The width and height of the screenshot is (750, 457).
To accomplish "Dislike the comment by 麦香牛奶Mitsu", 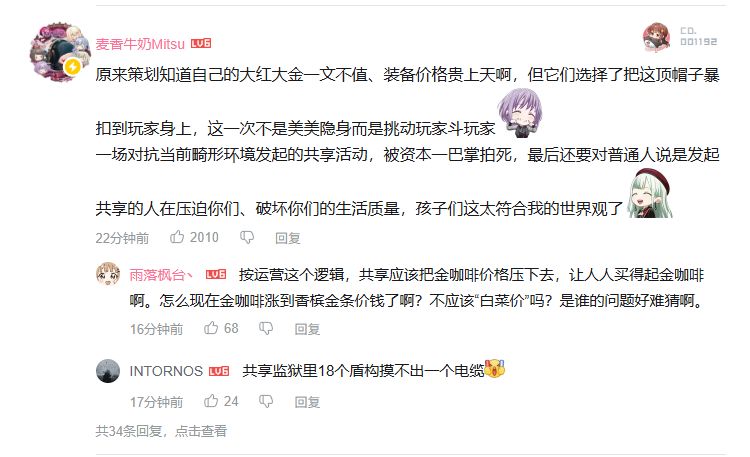I will (x=247, y=237).
